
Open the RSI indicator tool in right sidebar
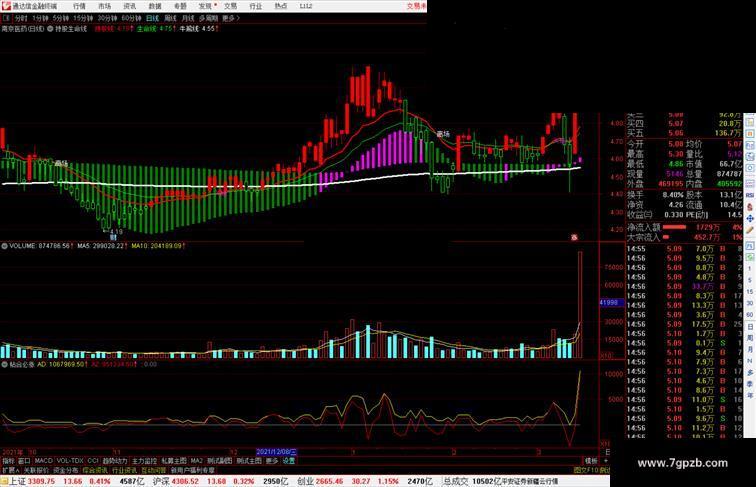pyautogui.click(x=750, y=195)
